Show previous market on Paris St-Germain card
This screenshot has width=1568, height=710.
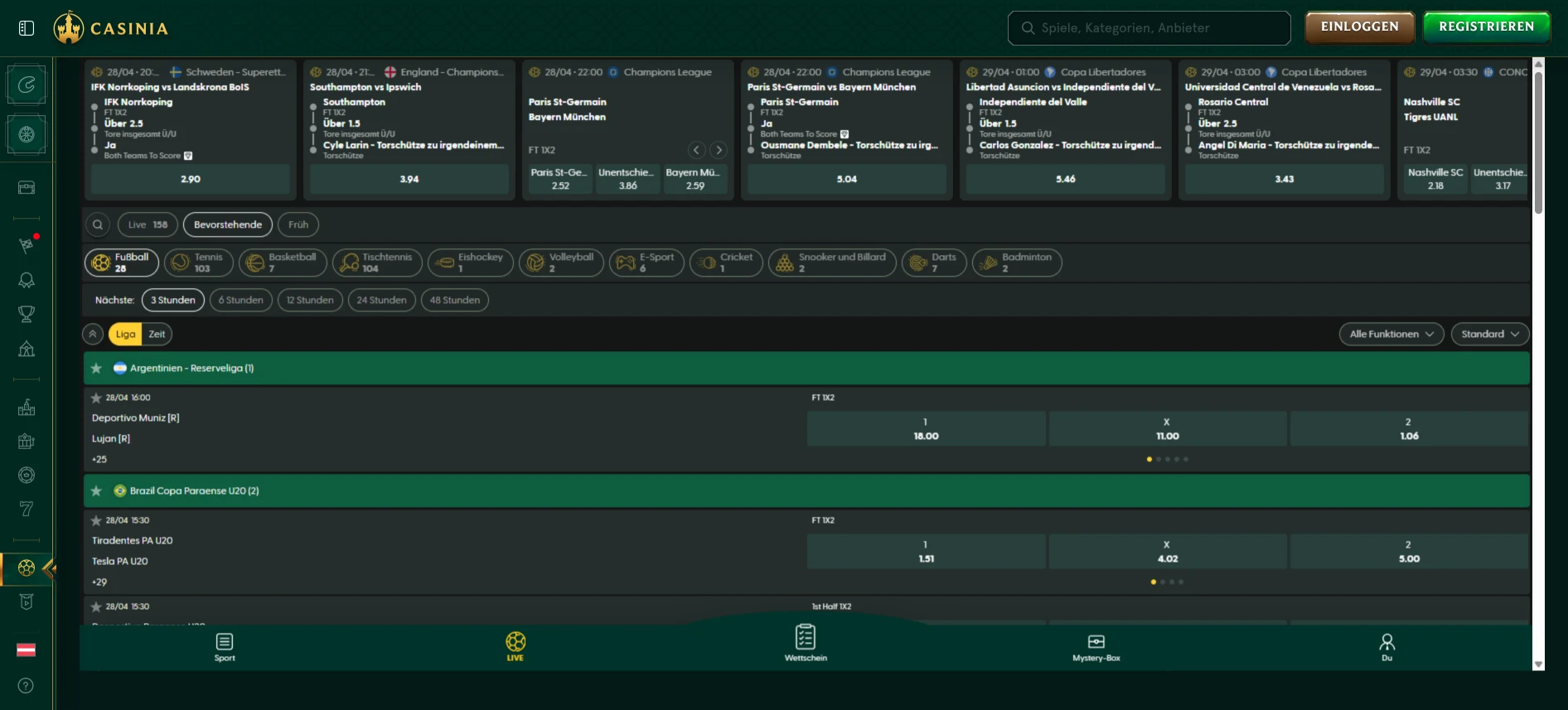coord(697,150)
